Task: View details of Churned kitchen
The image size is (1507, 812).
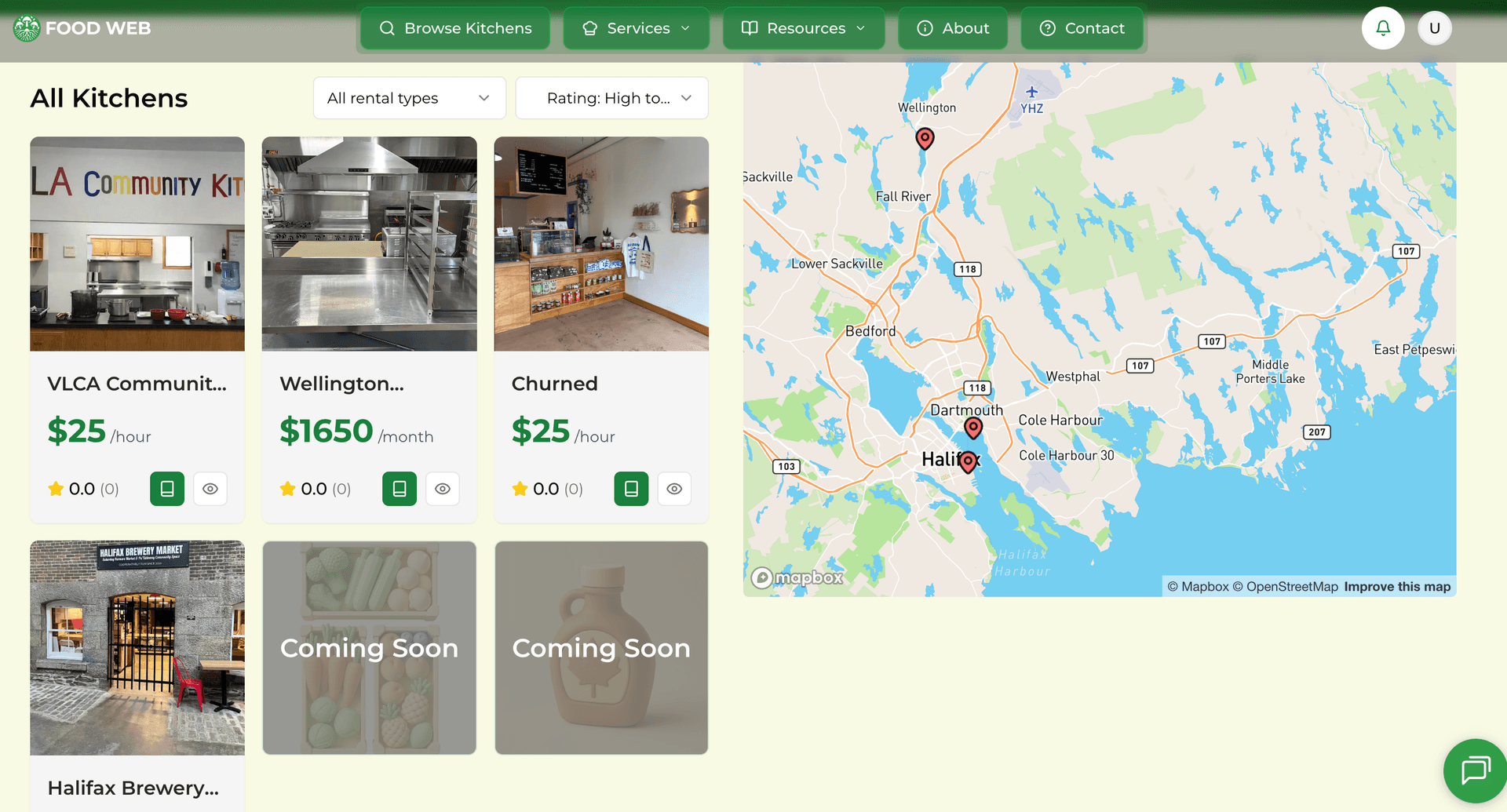Action: pos(674,489)
